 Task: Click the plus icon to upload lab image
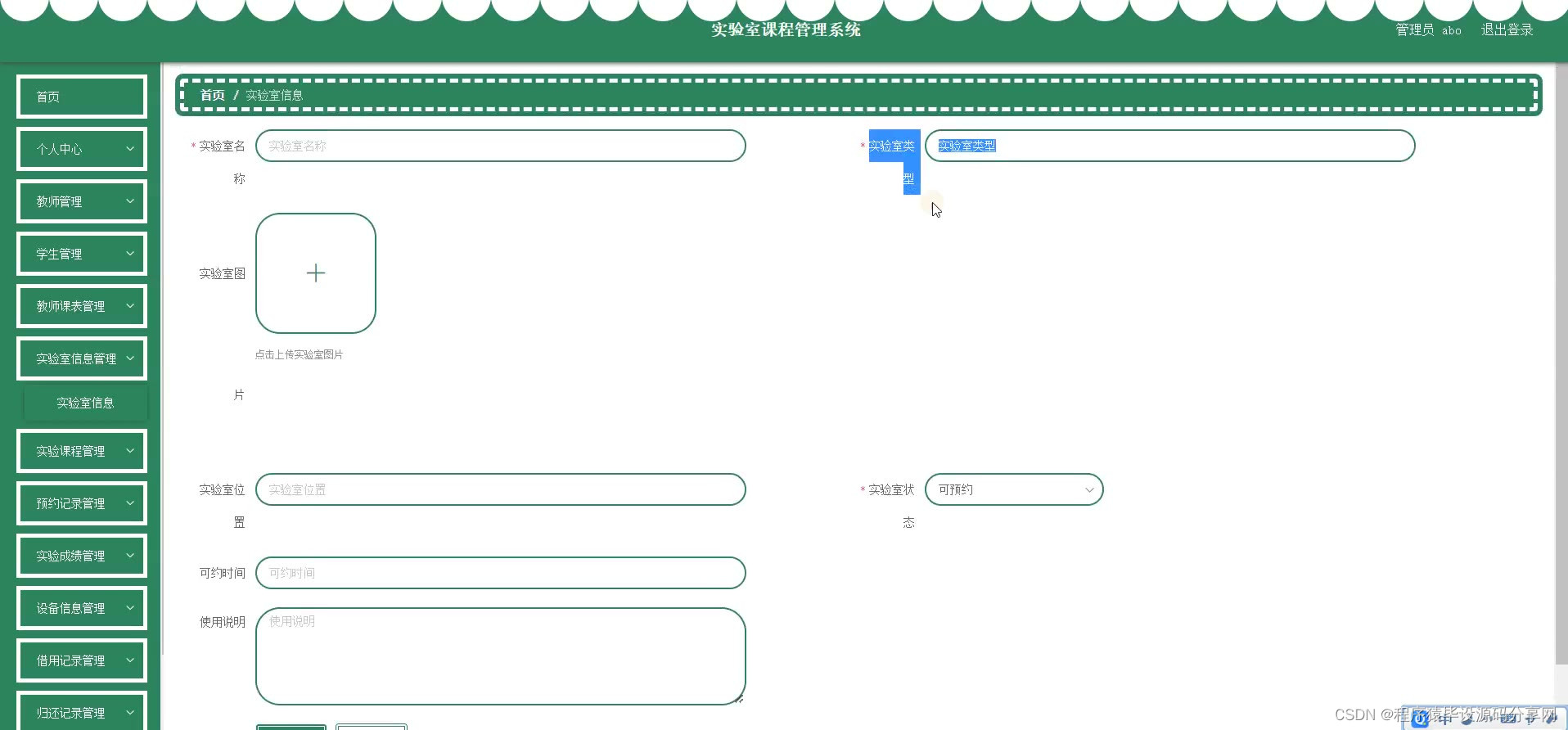(x=316, y=273)
